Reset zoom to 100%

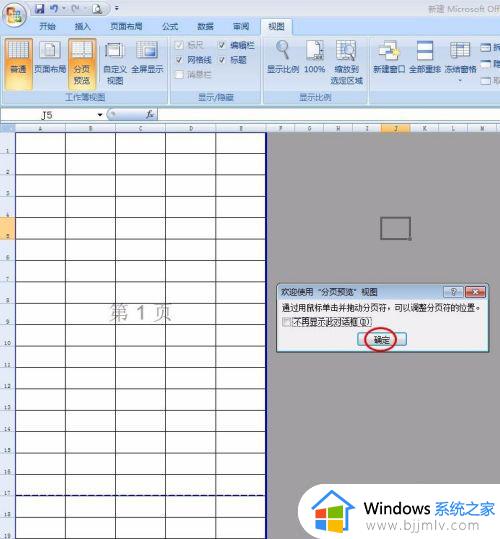click(314, 57)
